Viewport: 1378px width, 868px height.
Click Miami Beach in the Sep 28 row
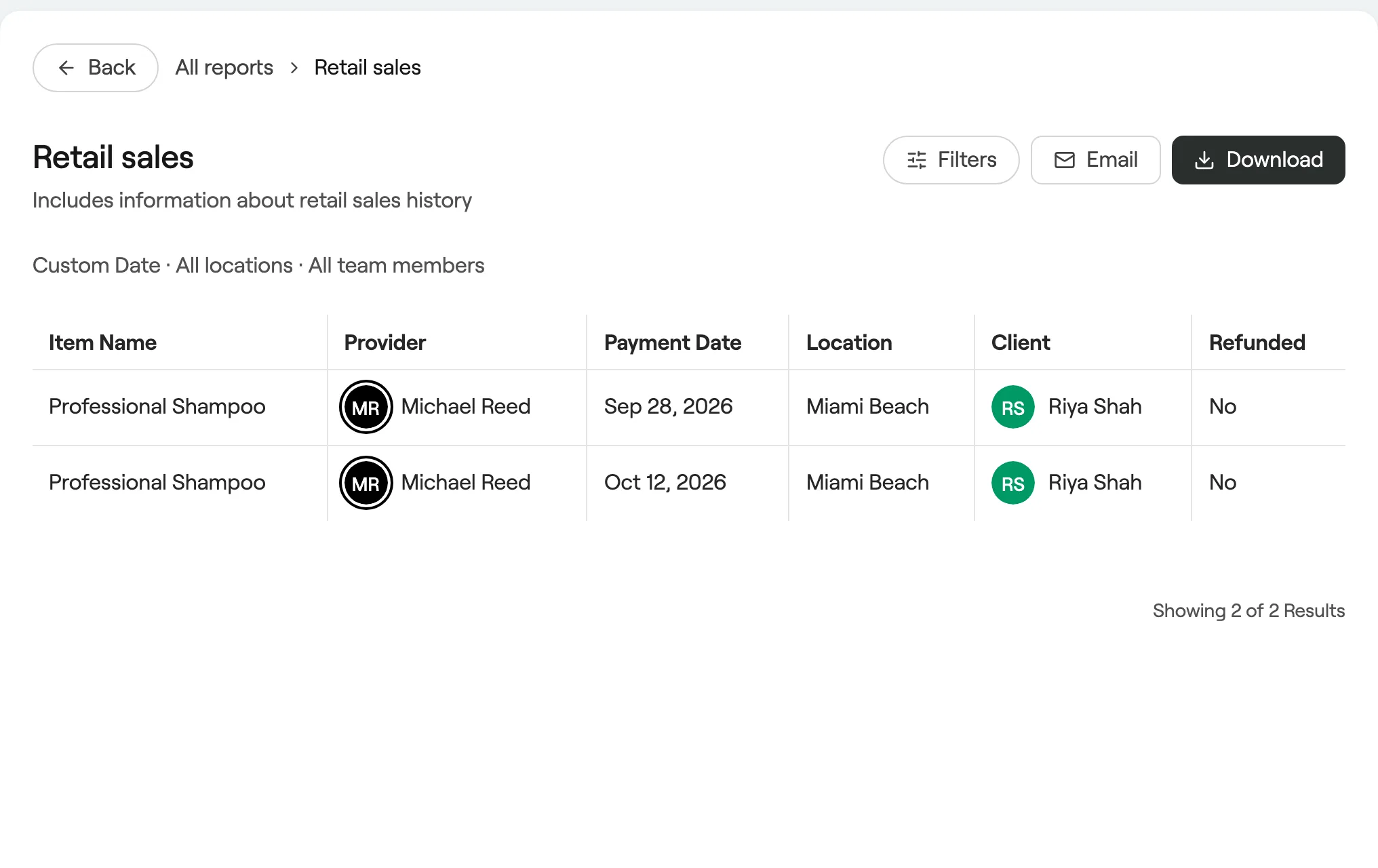(867, 407)
